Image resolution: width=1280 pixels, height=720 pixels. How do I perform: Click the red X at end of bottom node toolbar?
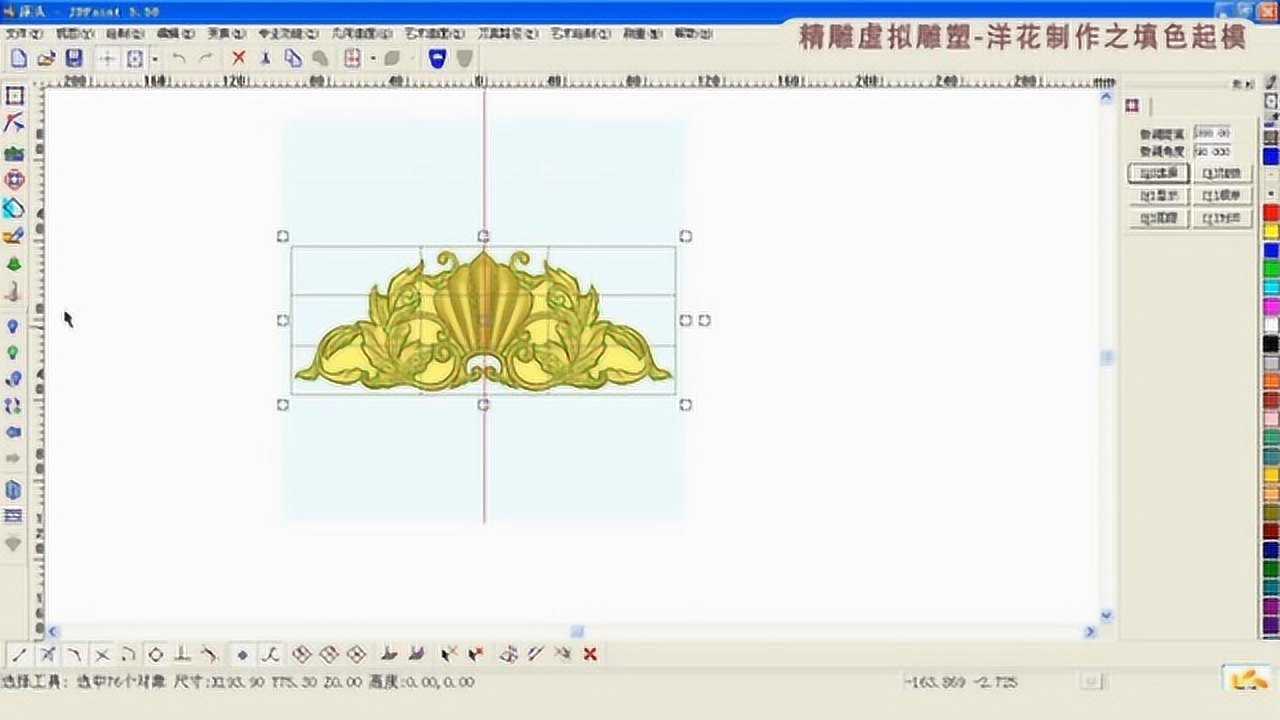590,653
